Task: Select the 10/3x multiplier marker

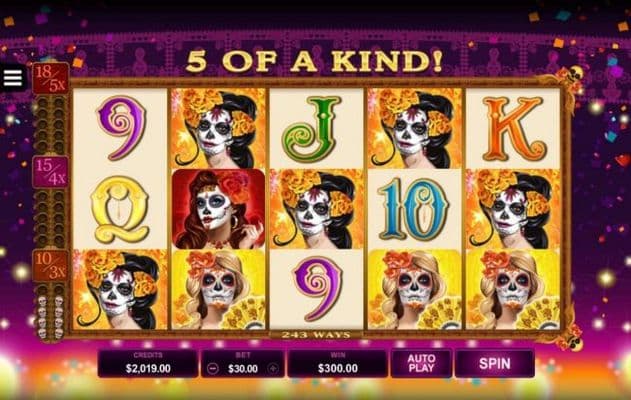Action: click(51, 265)
